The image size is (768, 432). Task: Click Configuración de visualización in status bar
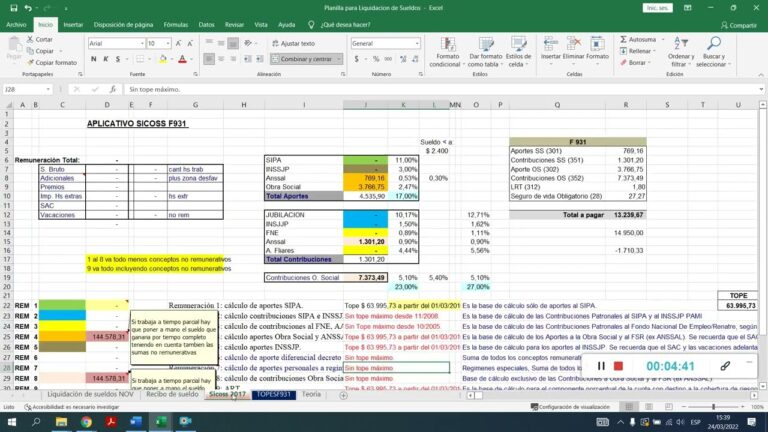[571, 407]
